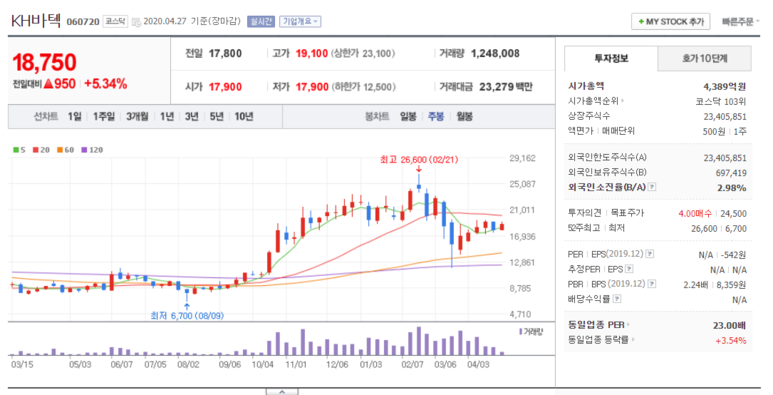Viewport: 773px width, 395px height.
Task: Select the 1일 line chart period
Action: coord(74,117)
